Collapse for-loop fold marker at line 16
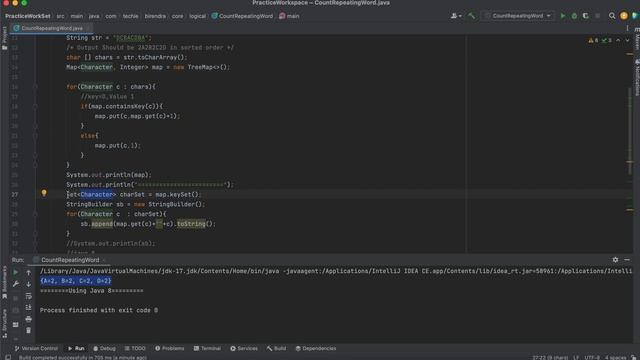The width and height of the screenshot is (640, 360). [x=35, y=87]
